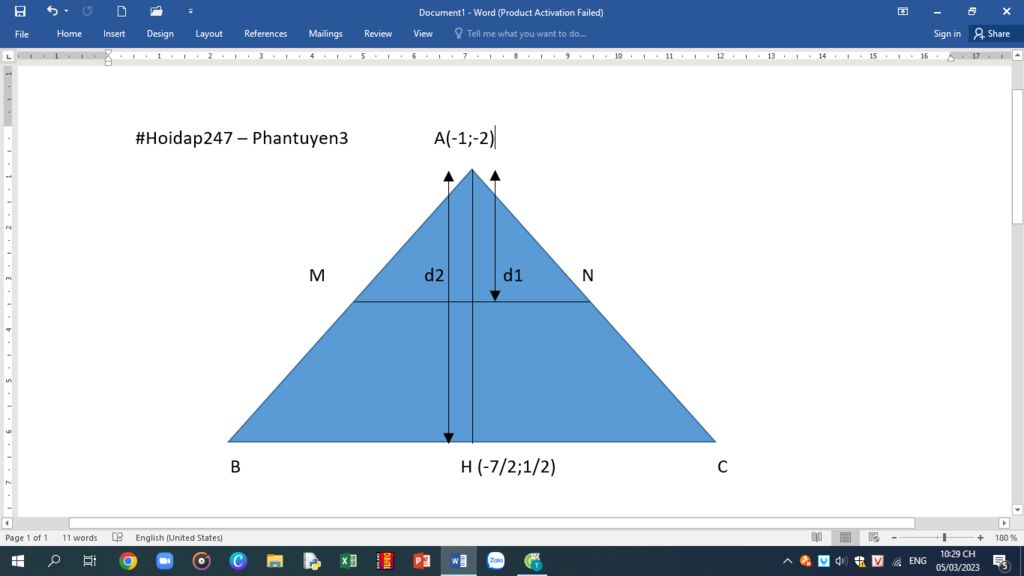
Task: Click the 11 words count in status bar
Action: click(80, 537)
